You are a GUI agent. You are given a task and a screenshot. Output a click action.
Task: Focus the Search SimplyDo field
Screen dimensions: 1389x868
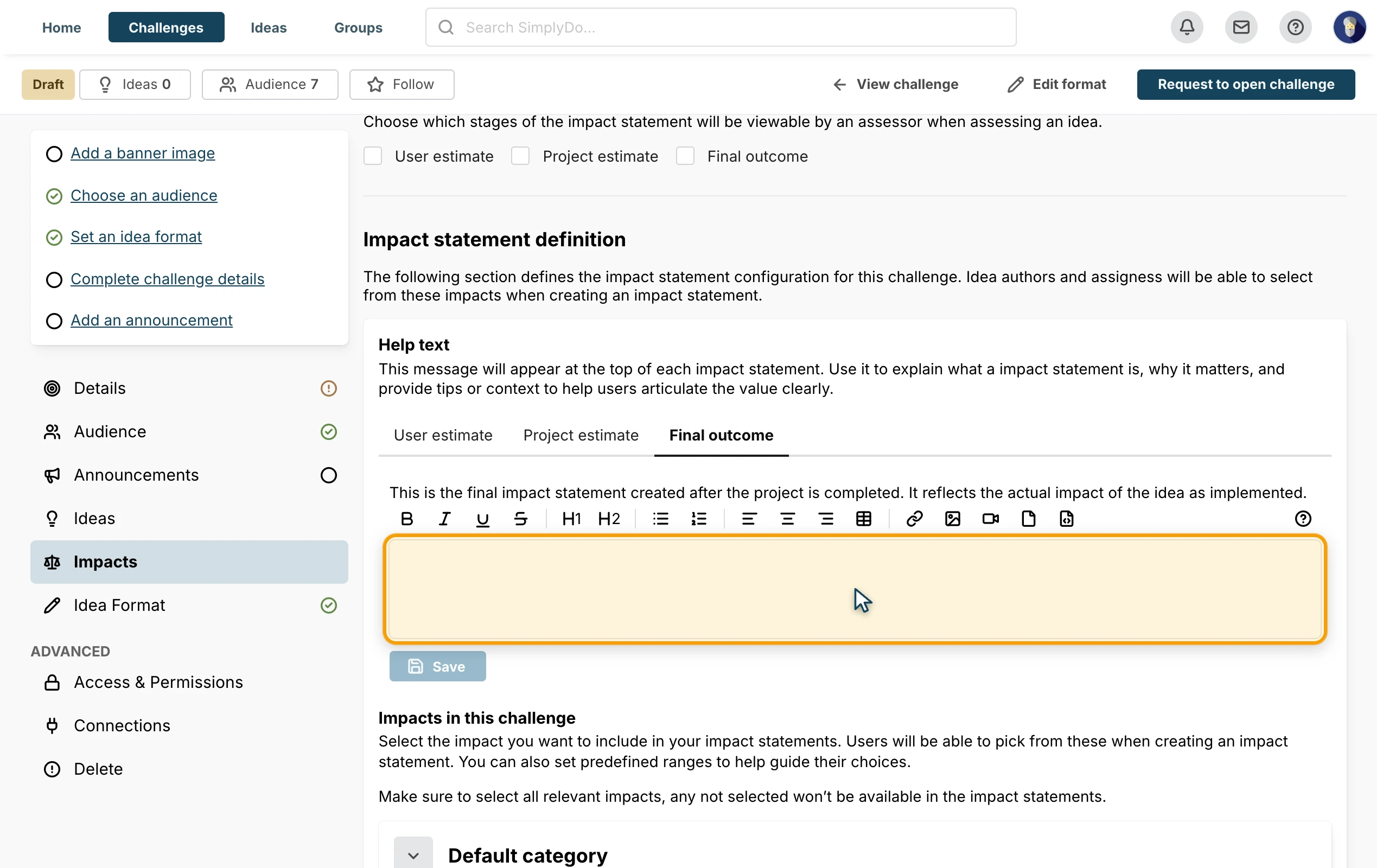tap(721, 27)
